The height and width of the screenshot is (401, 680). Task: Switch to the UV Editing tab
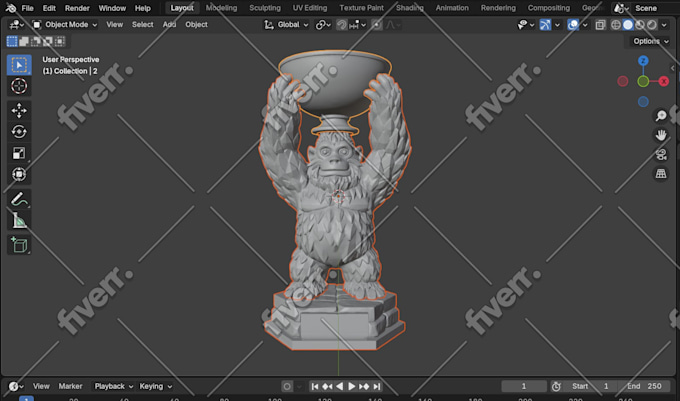coord(310,8)
